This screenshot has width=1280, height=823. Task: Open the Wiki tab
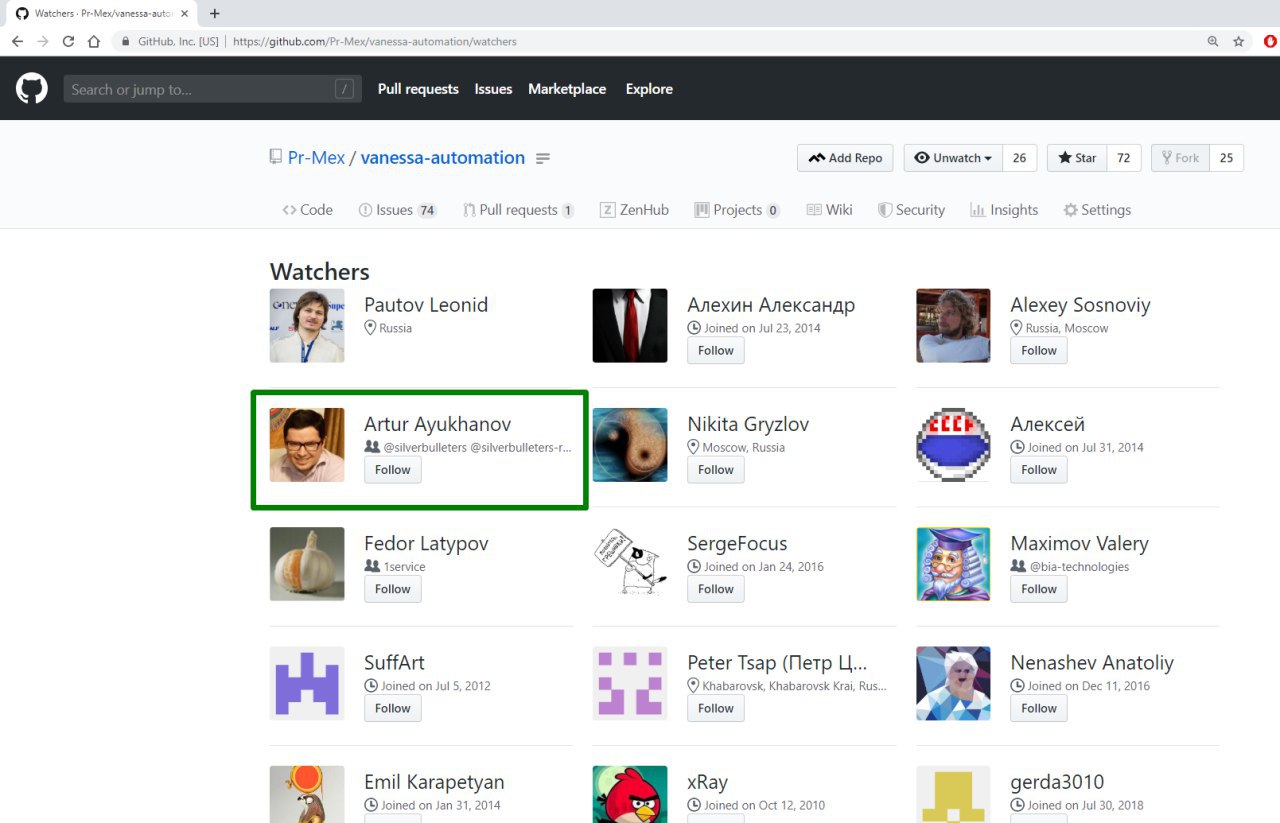(829, 210)
